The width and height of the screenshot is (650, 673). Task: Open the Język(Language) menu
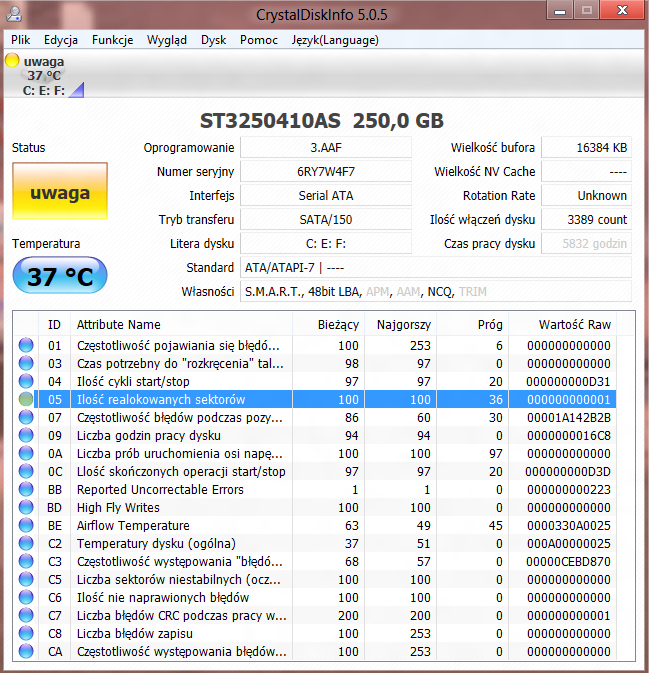[x=335, y=40]
